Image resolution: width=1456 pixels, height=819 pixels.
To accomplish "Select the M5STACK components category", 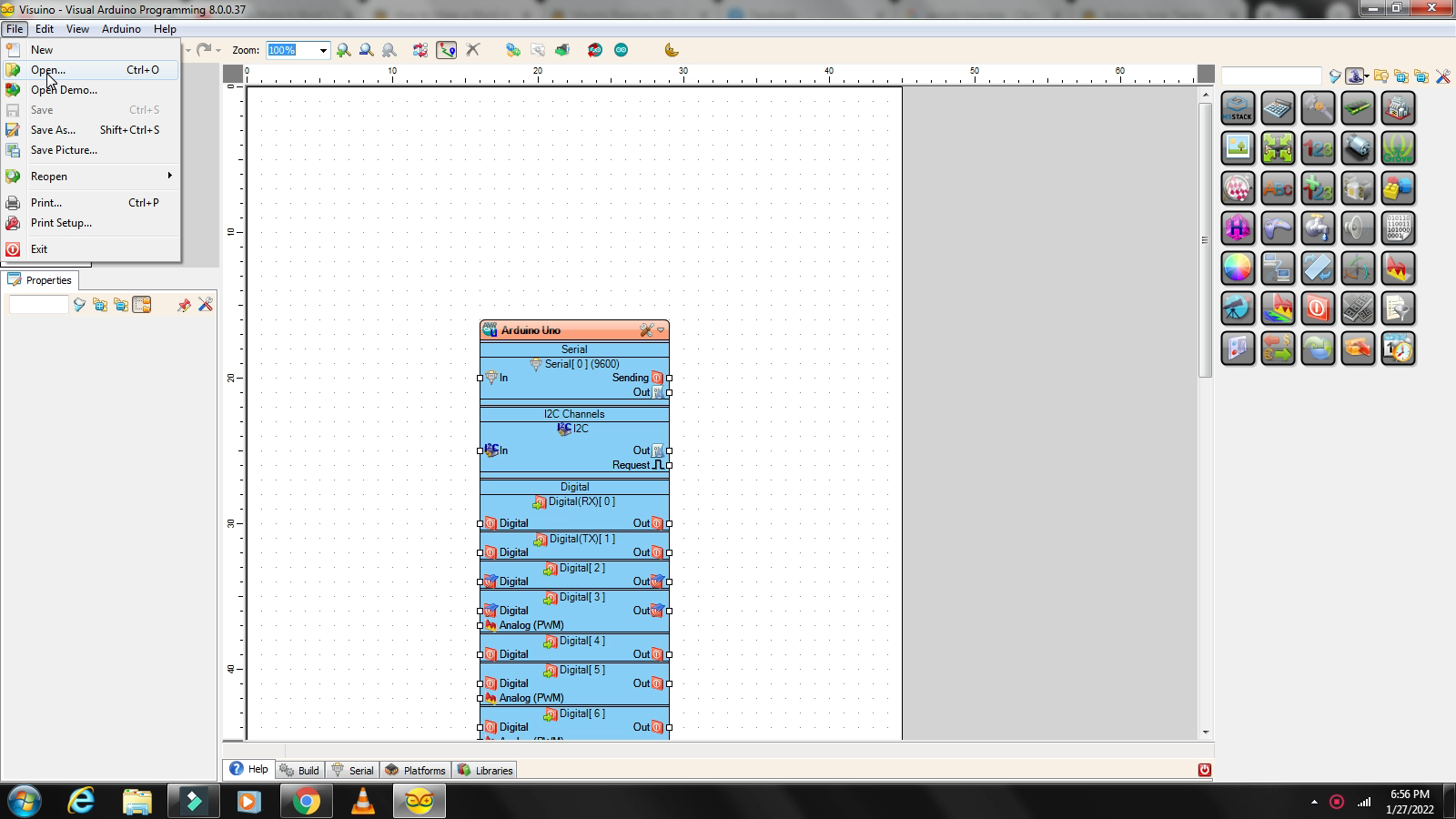I will point(1238,108).
